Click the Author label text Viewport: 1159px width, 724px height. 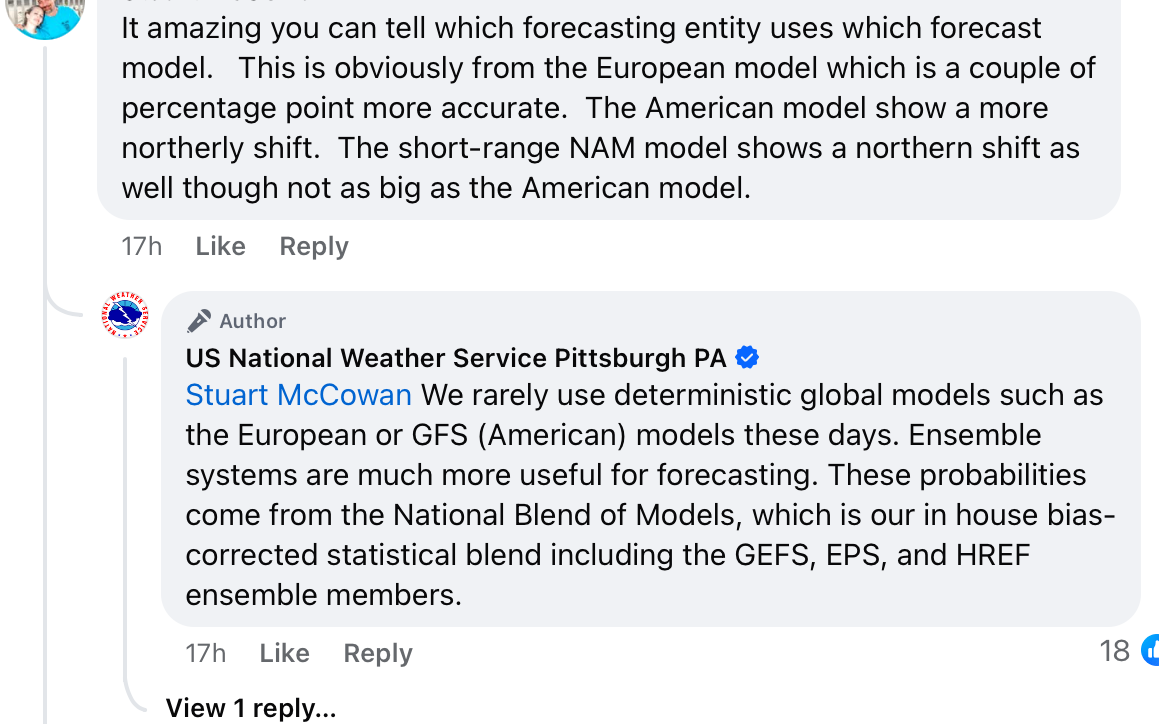[253, 321]
